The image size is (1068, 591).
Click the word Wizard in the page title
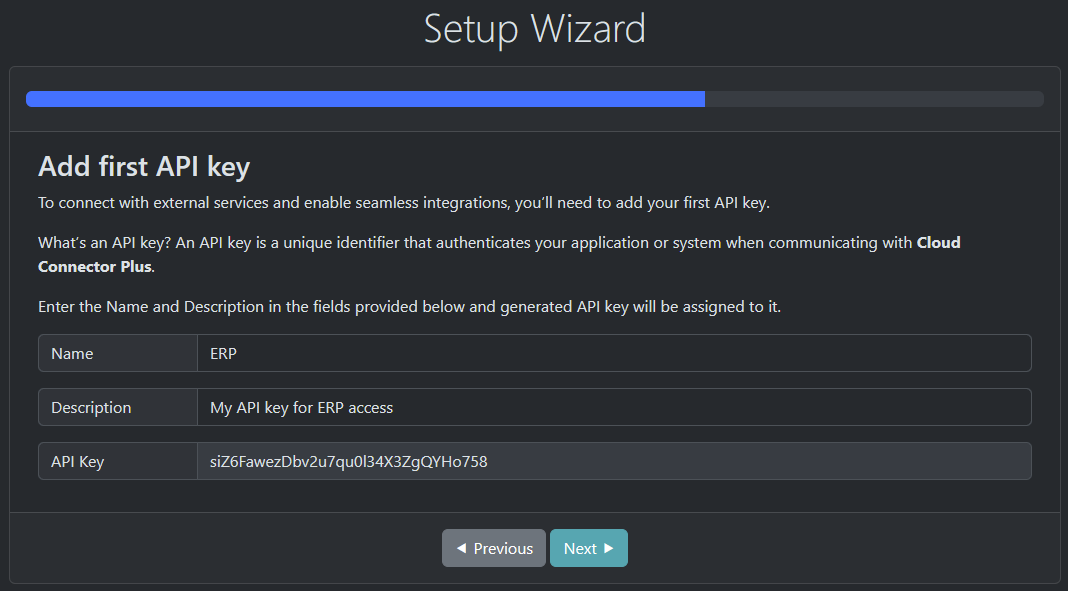[589, 28]
